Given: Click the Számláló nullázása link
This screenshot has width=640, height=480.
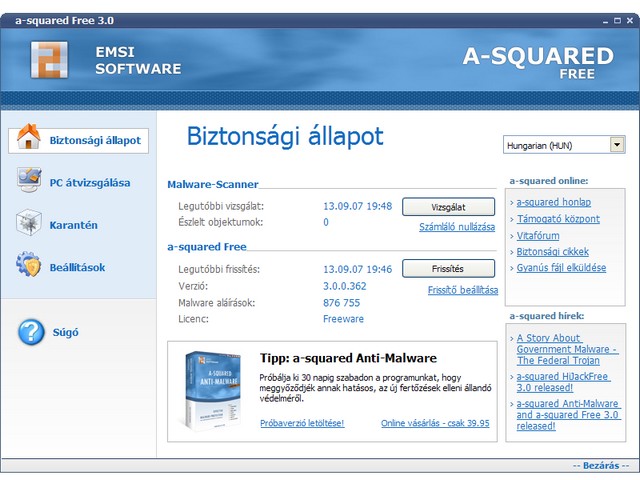Looking at the screenshot, I should (457, 227).
